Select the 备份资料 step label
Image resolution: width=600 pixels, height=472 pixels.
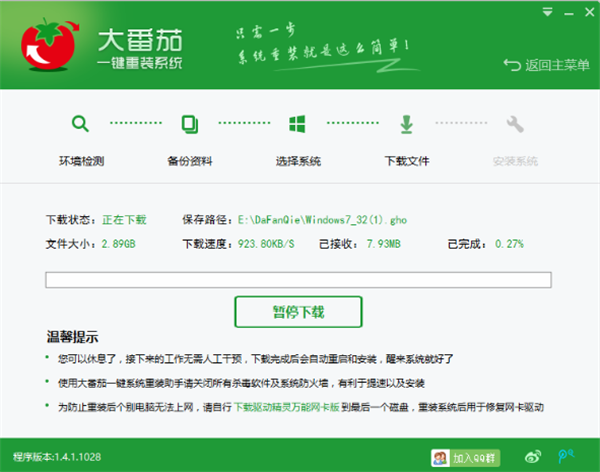point(190,161)
